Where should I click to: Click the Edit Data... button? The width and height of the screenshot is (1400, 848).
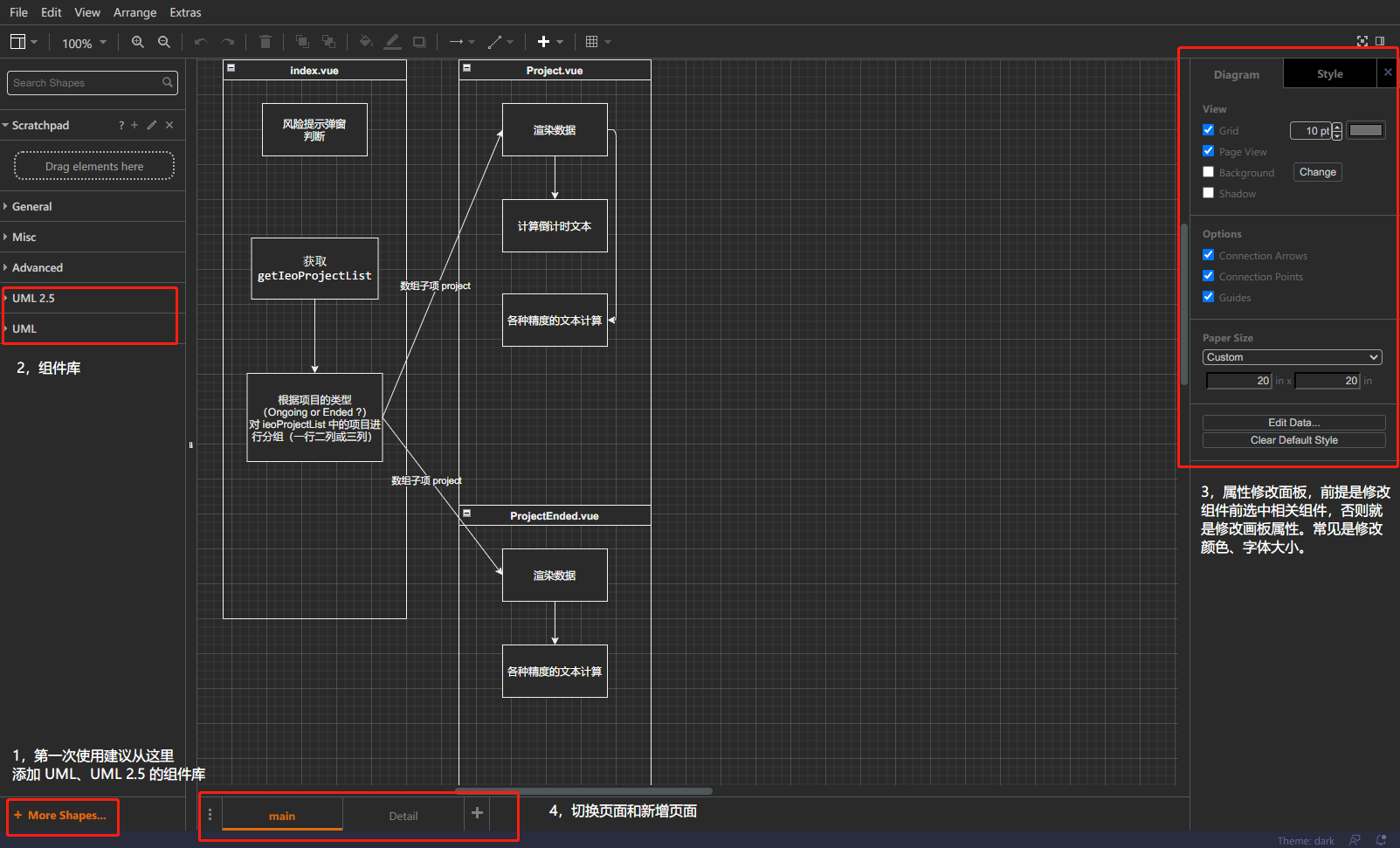click(1294, 423)
